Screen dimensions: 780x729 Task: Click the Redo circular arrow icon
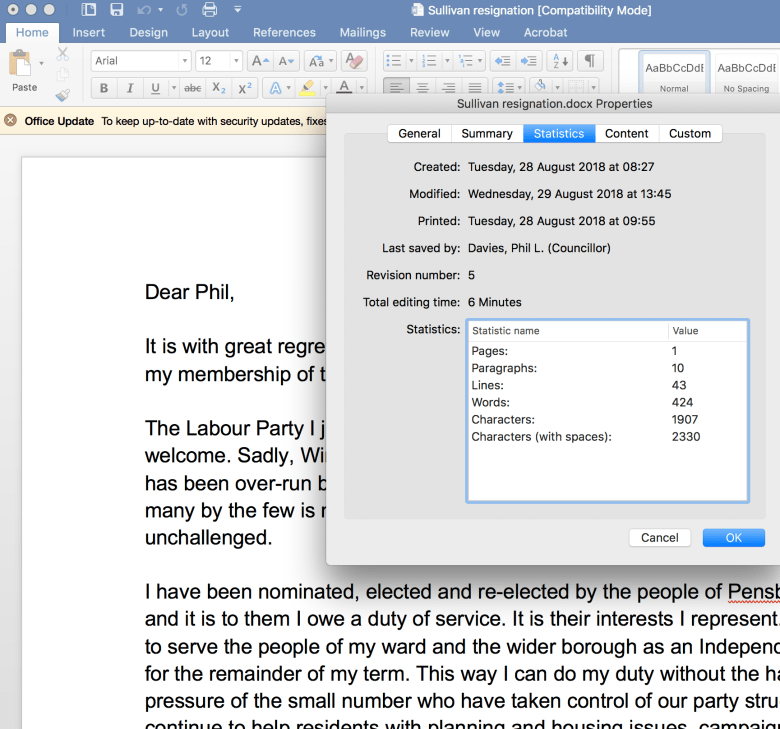click(x=182, y=9)
